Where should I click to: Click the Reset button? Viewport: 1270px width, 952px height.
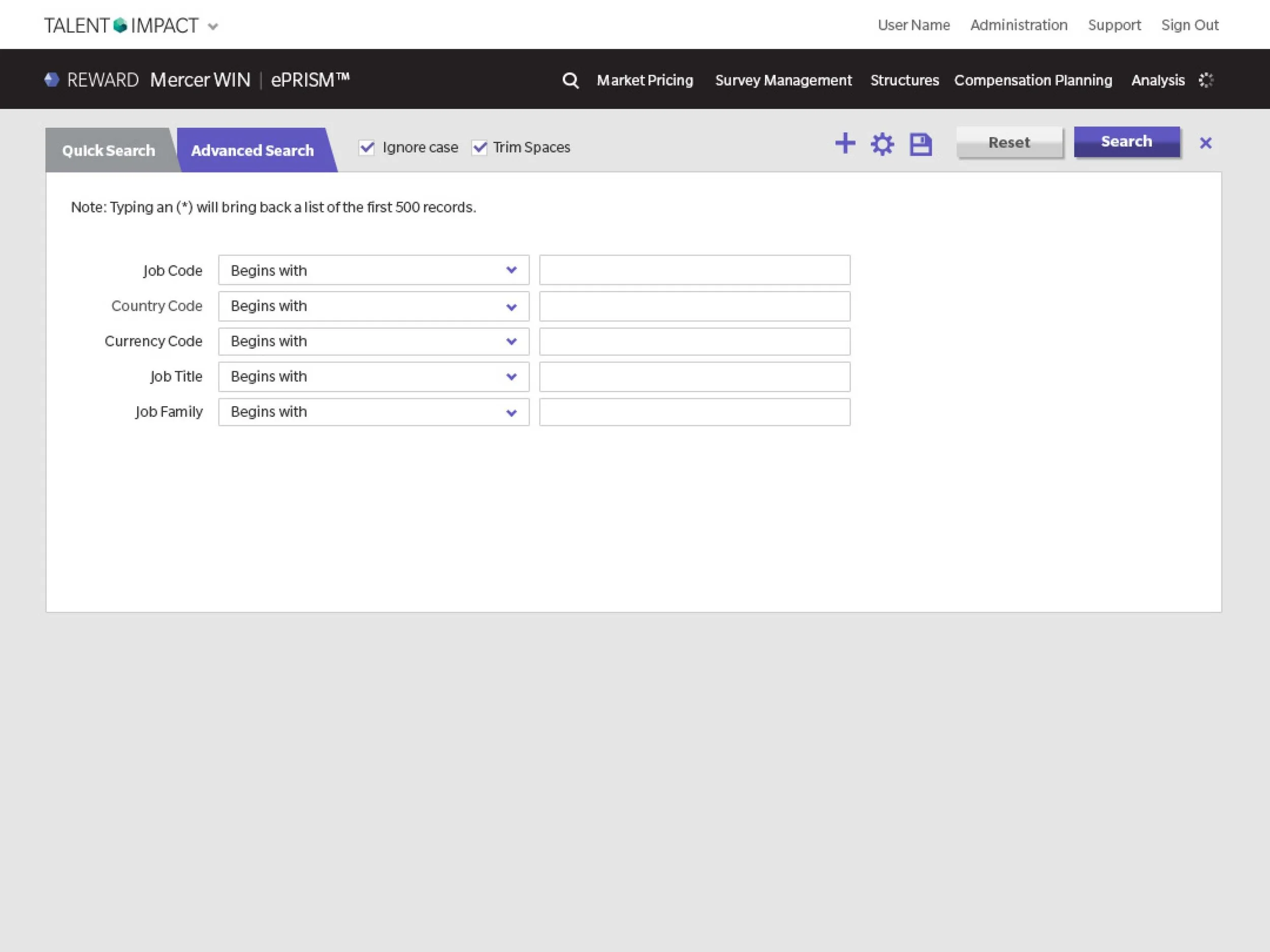pyautogui.click(x=1009, y=142)
